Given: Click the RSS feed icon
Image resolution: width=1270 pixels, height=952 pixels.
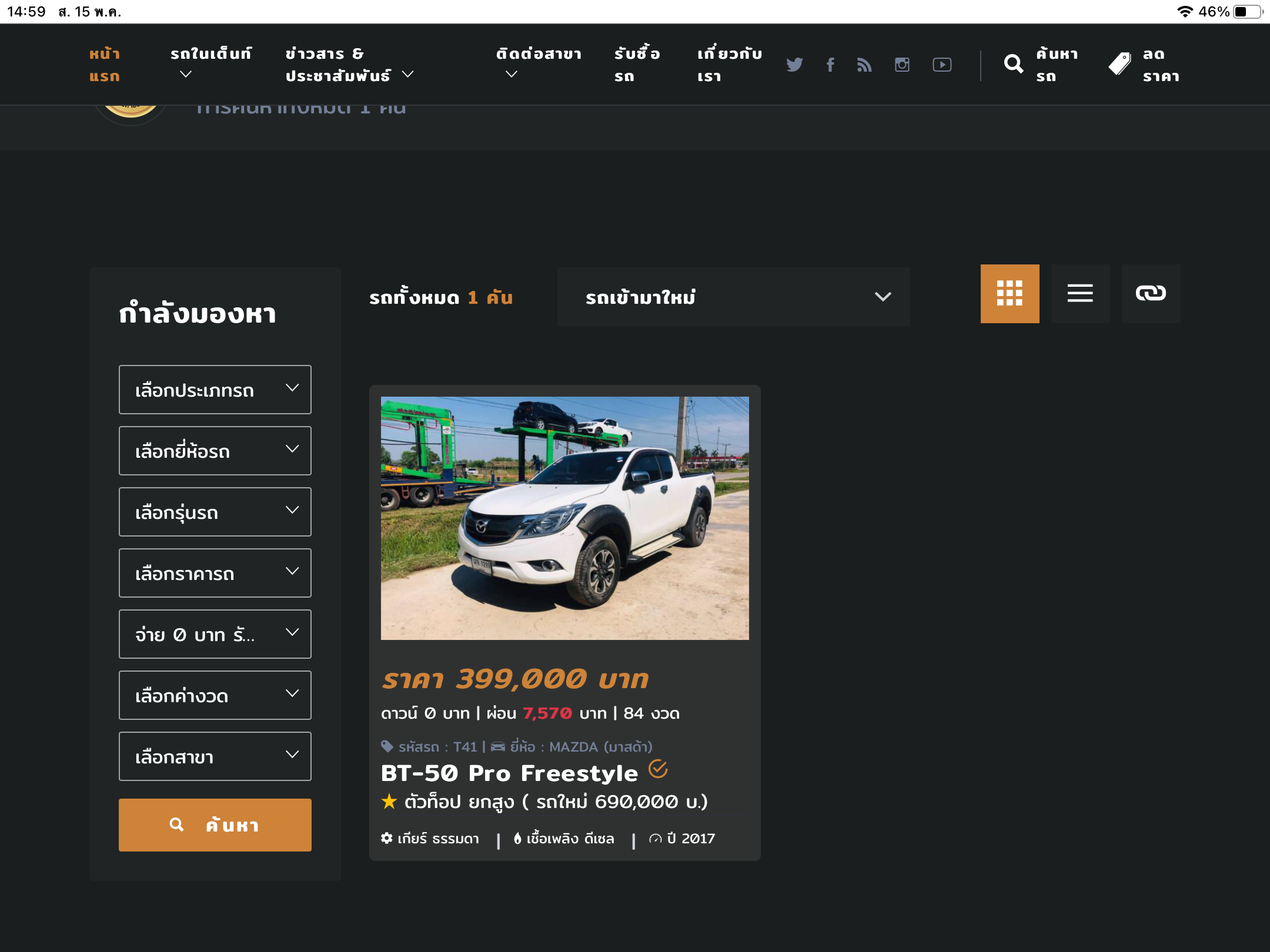Looking at the screenshot, I should coord(864,65).
